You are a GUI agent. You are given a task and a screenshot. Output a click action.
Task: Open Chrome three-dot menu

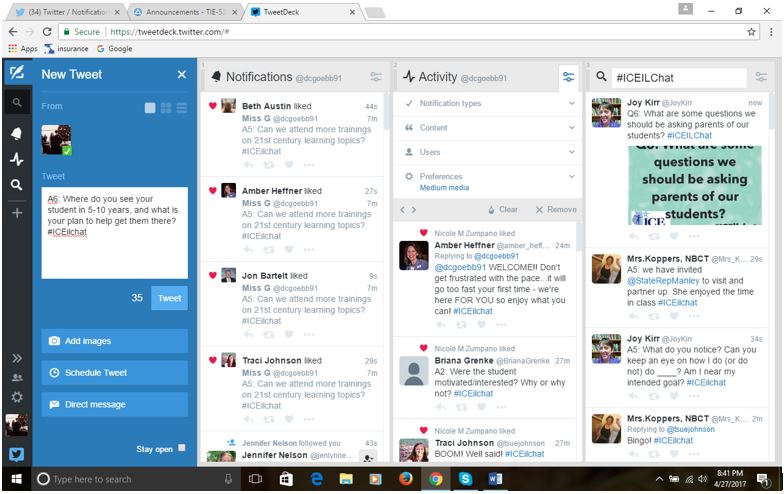[771, 32]
